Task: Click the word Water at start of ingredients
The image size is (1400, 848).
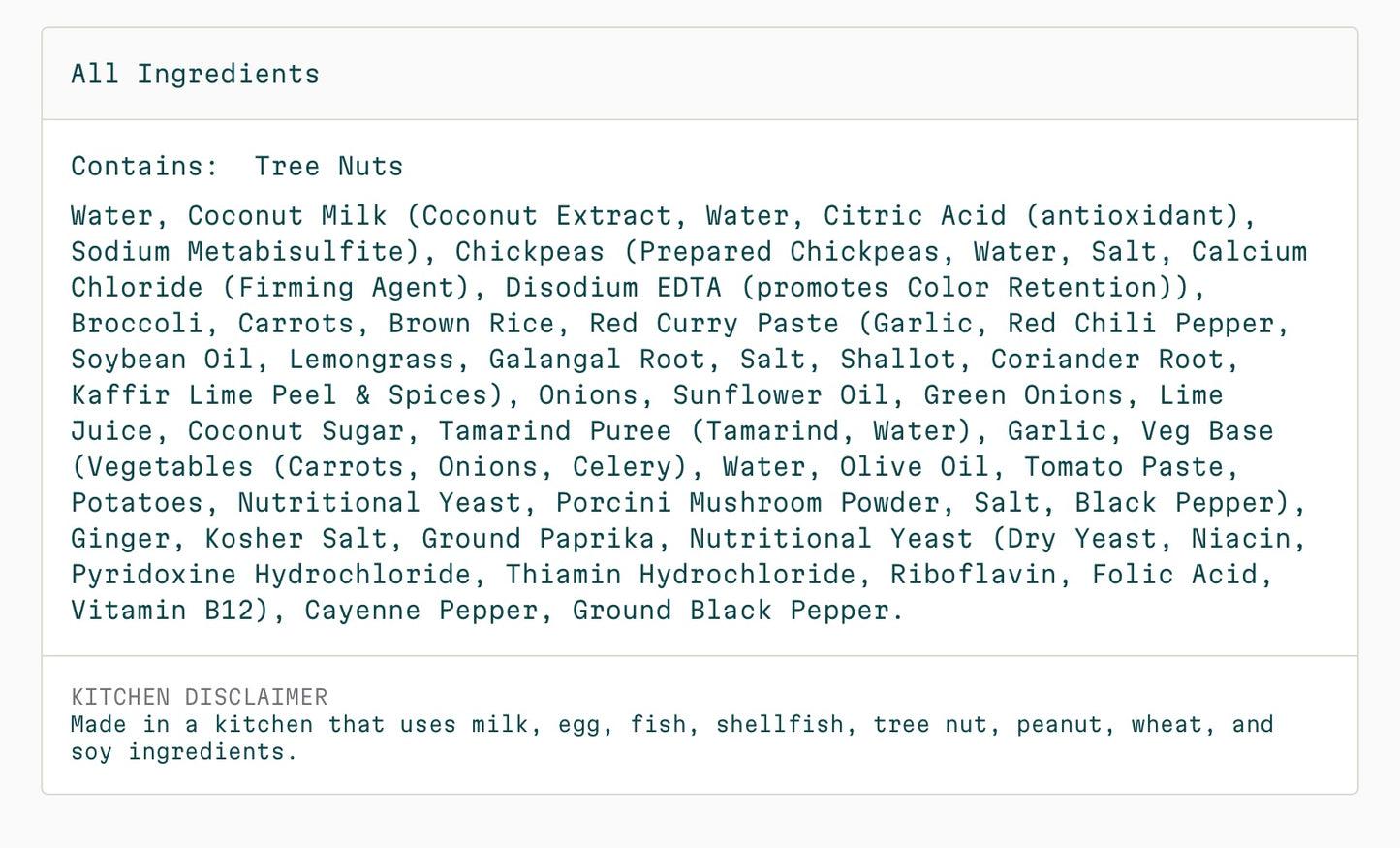Action: pos(112,215)
